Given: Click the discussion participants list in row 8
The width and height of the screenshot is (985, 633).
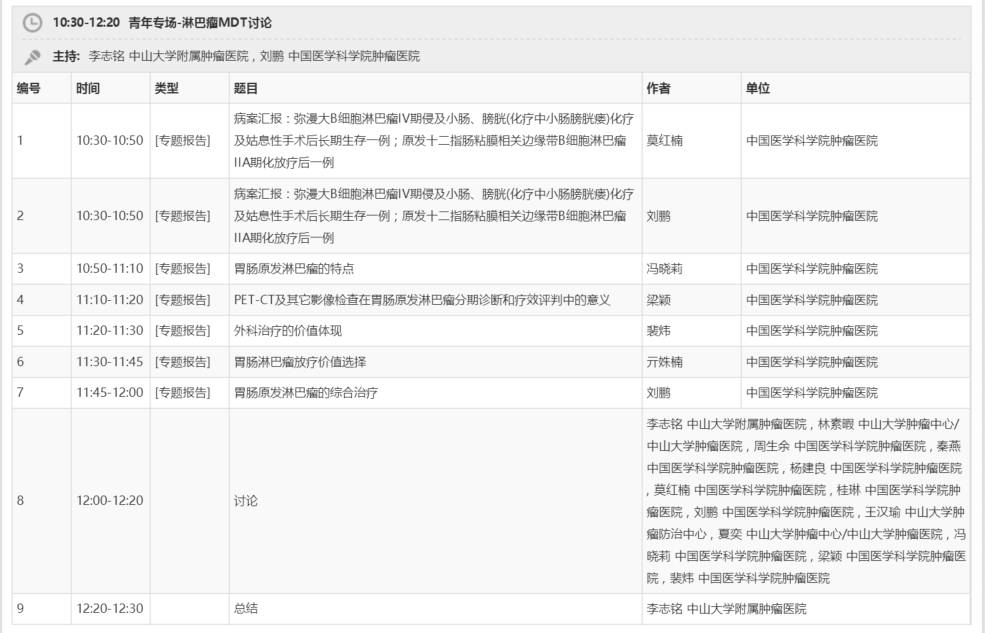Looking at the screenshot, I should tap(806, 501).
